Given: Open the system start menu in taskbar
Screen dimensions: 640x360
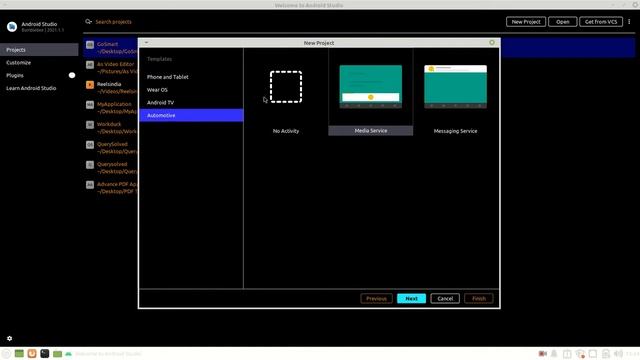Looking at the screenshot, I should (6, 354).
